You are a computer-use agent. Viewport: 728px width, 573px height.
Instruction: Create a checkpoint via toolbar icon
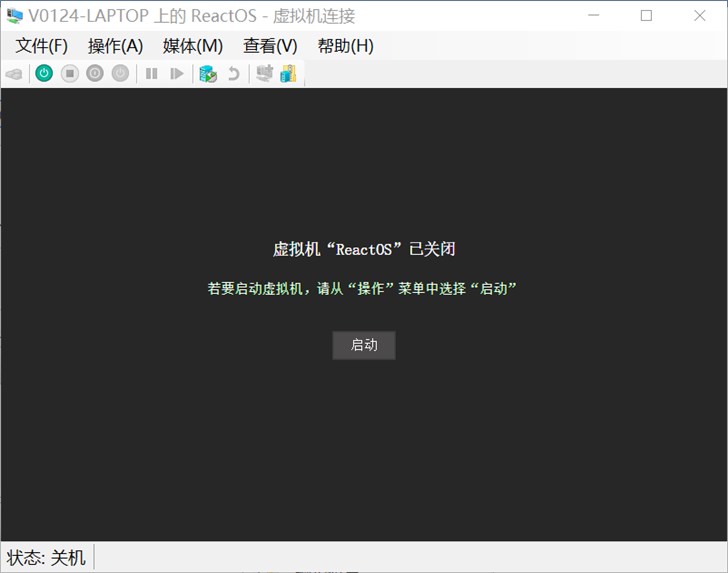coord(208,74)
